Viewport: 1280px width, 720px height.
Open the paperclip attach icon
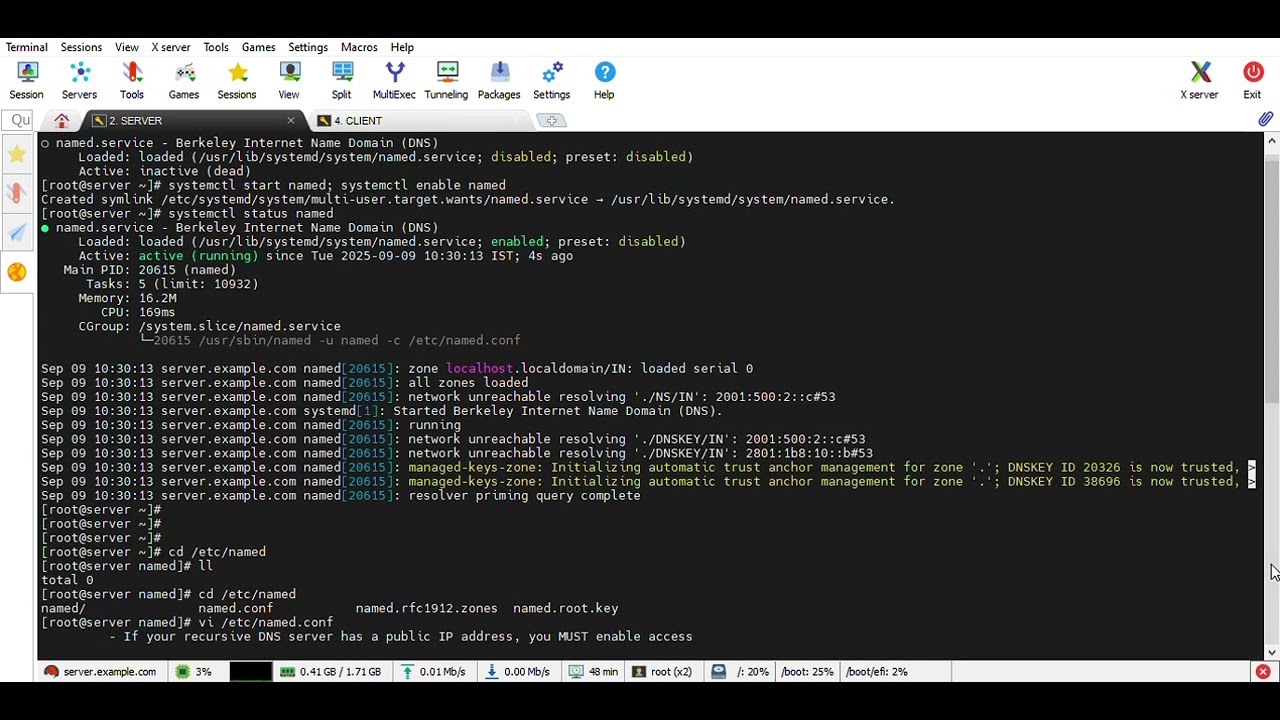(1265, 120)
